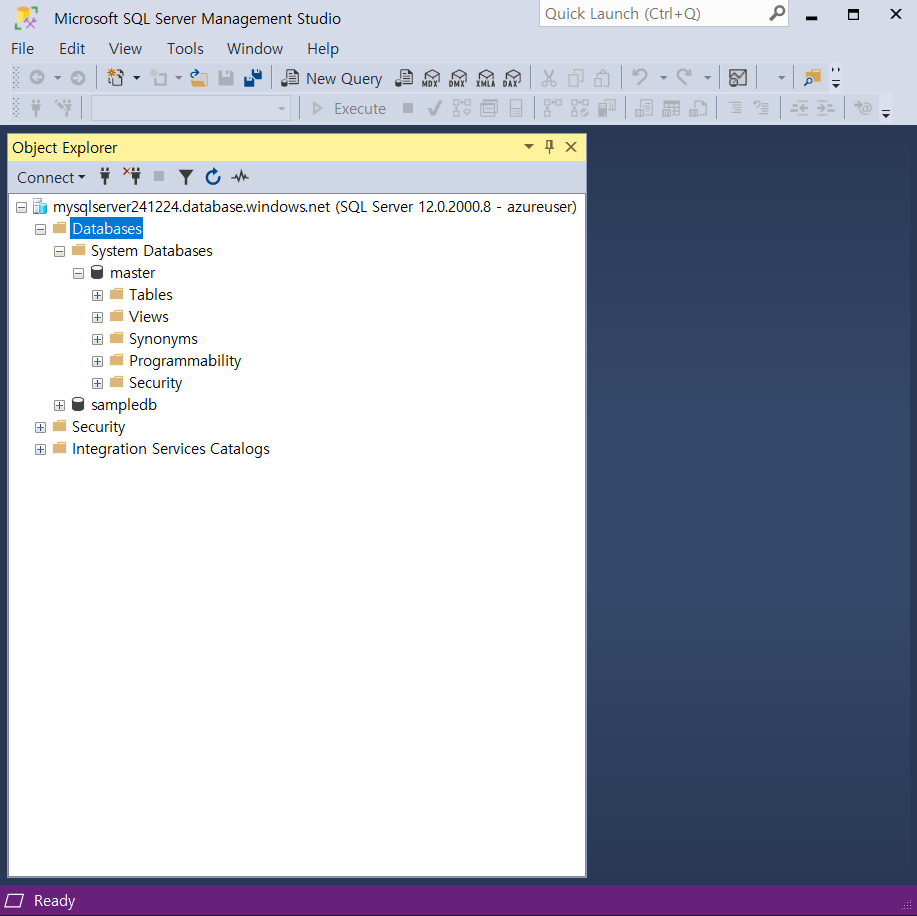Viewport: 917px width, 916px height.
Task: Collapse the server node mysqlserver241224
Action: [22, 208]
